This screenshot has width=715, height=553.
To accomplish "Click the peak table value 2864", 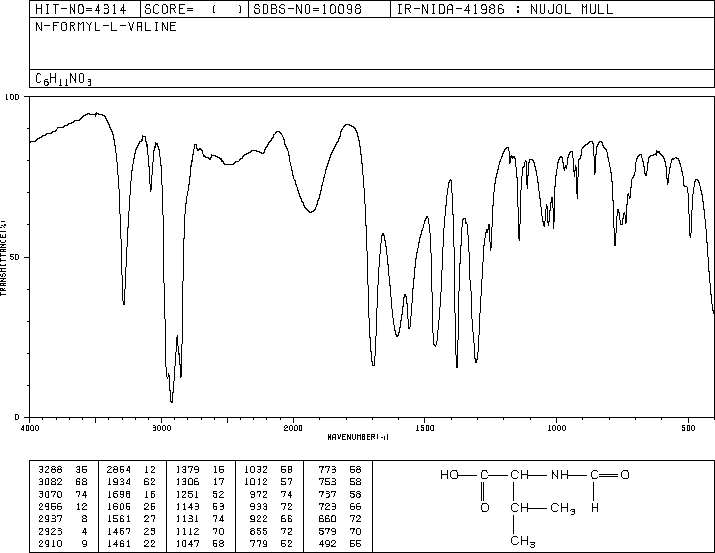I will (119, 469).
